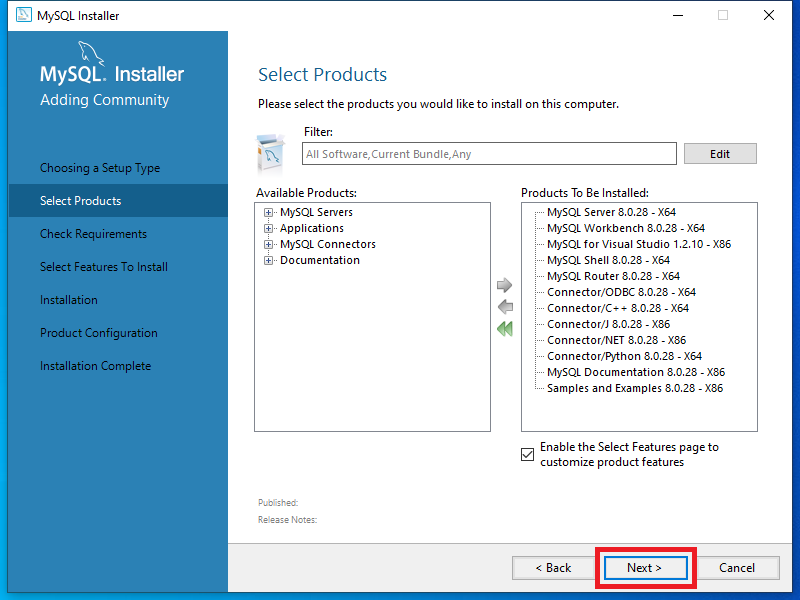Click the < Back button

coord(553,567)
